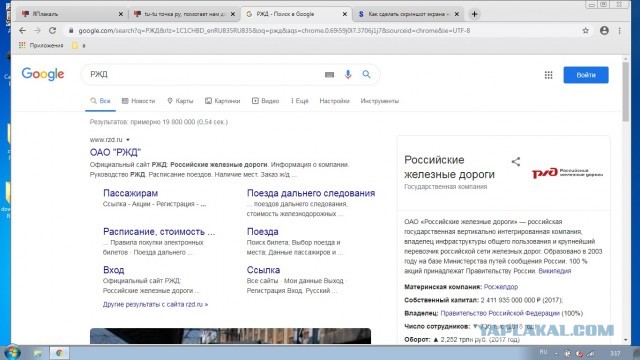The width and height of the screenshot is (640, 360).
Task: Click the Российские железные дороги panel title
Action: click(x=449, y=167)
